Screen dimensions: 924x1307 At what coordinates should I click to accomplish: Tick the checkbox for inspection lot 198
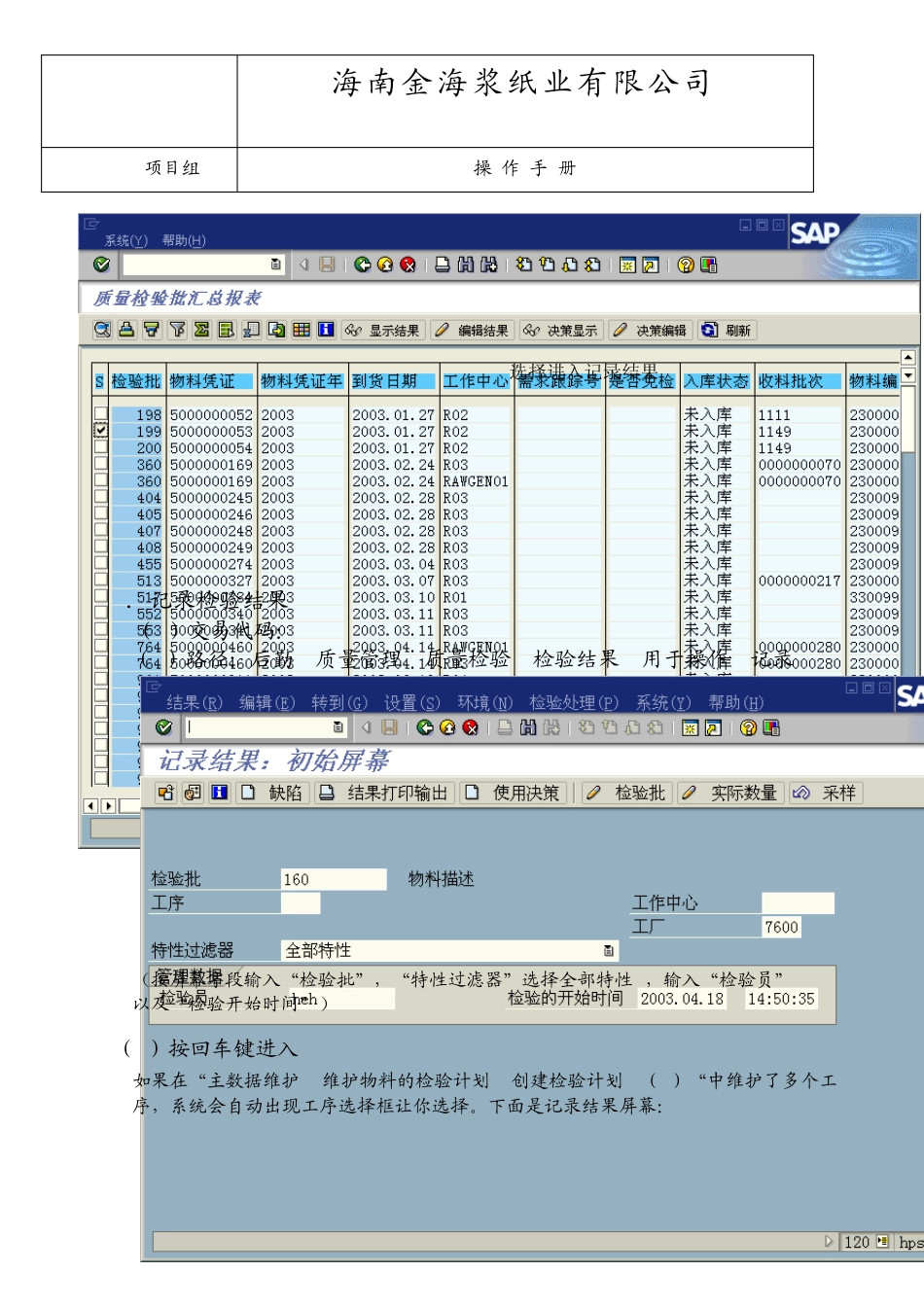(101, 413)
